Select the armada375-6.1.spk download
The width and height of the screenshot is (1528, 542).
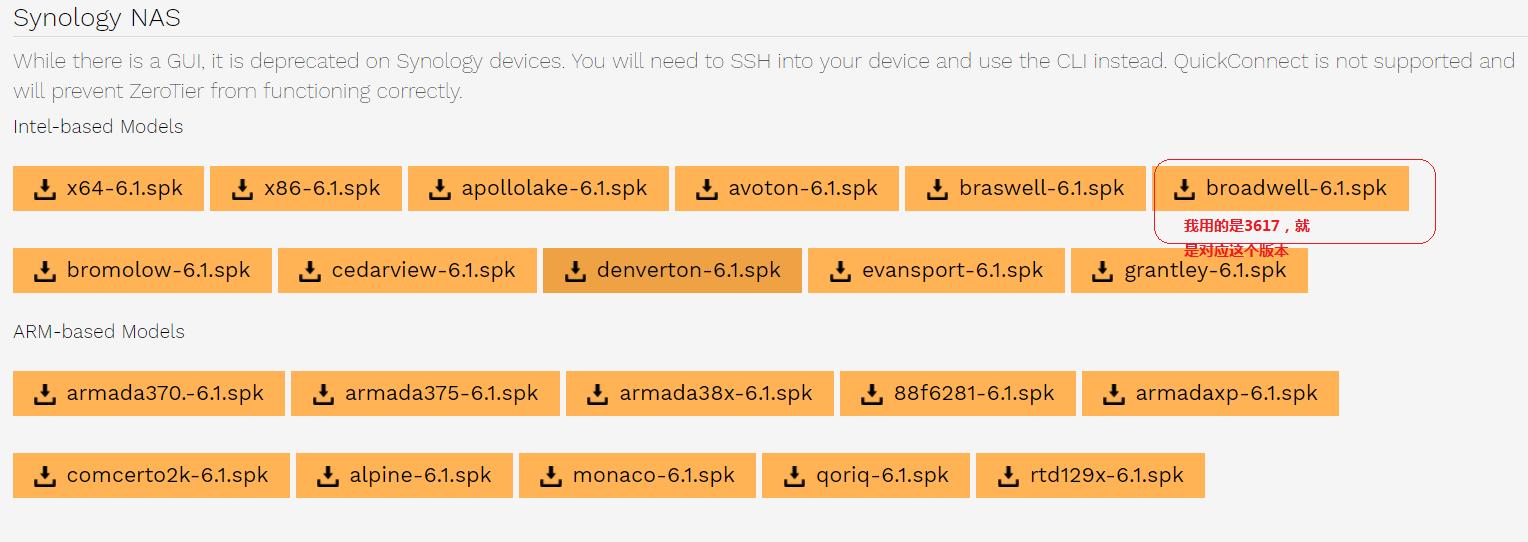point(425,394)
